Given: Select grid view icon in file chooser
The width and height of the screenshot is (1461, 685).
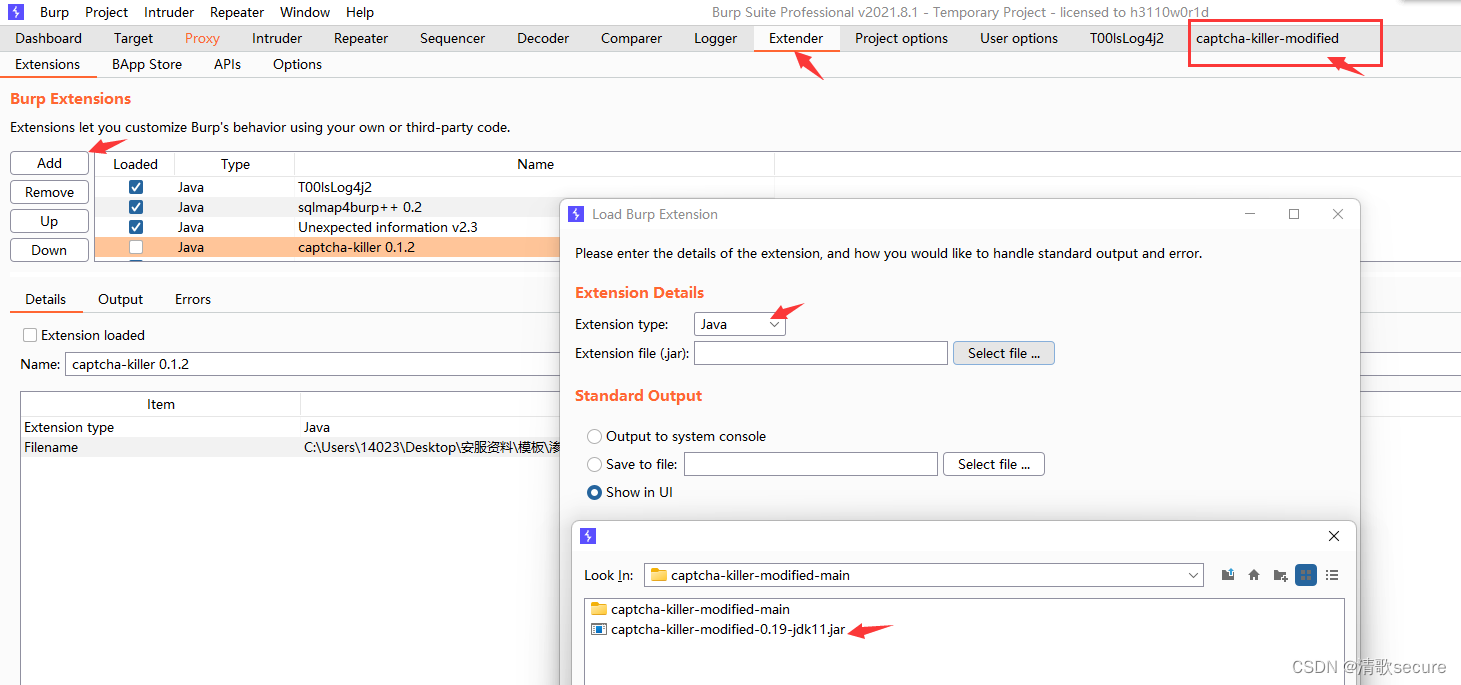Looking at the screenshot, I should 1306,574.
